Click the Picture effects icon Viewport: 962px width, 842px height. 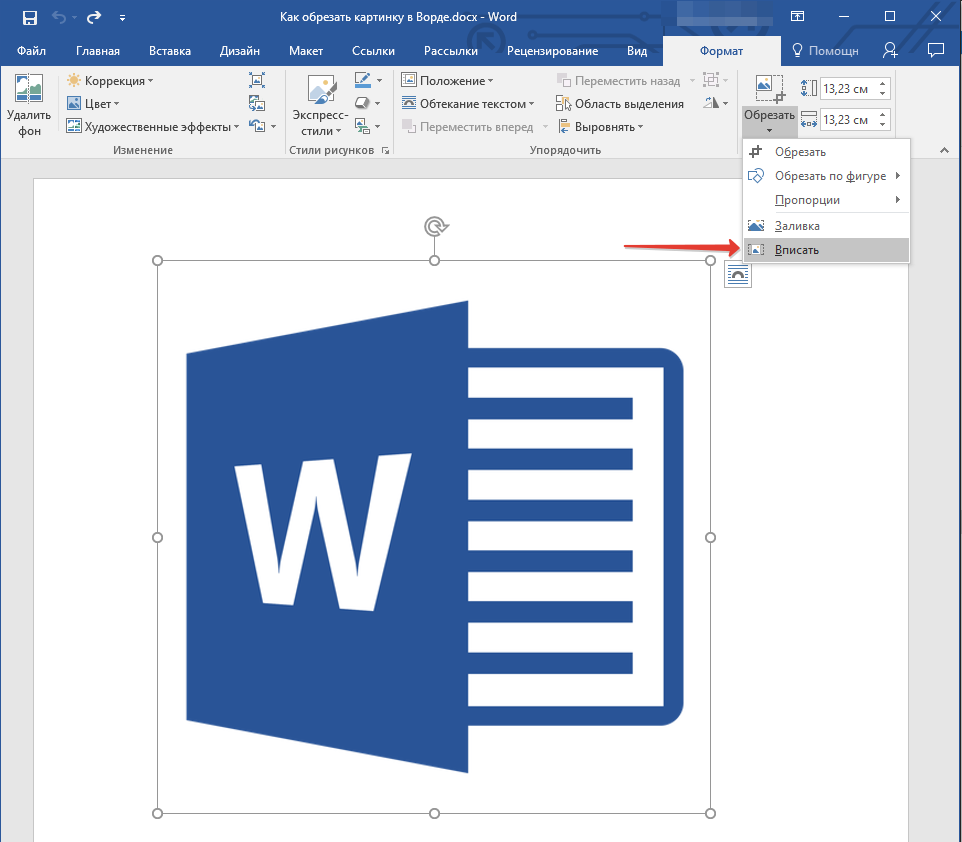(363, 103)
